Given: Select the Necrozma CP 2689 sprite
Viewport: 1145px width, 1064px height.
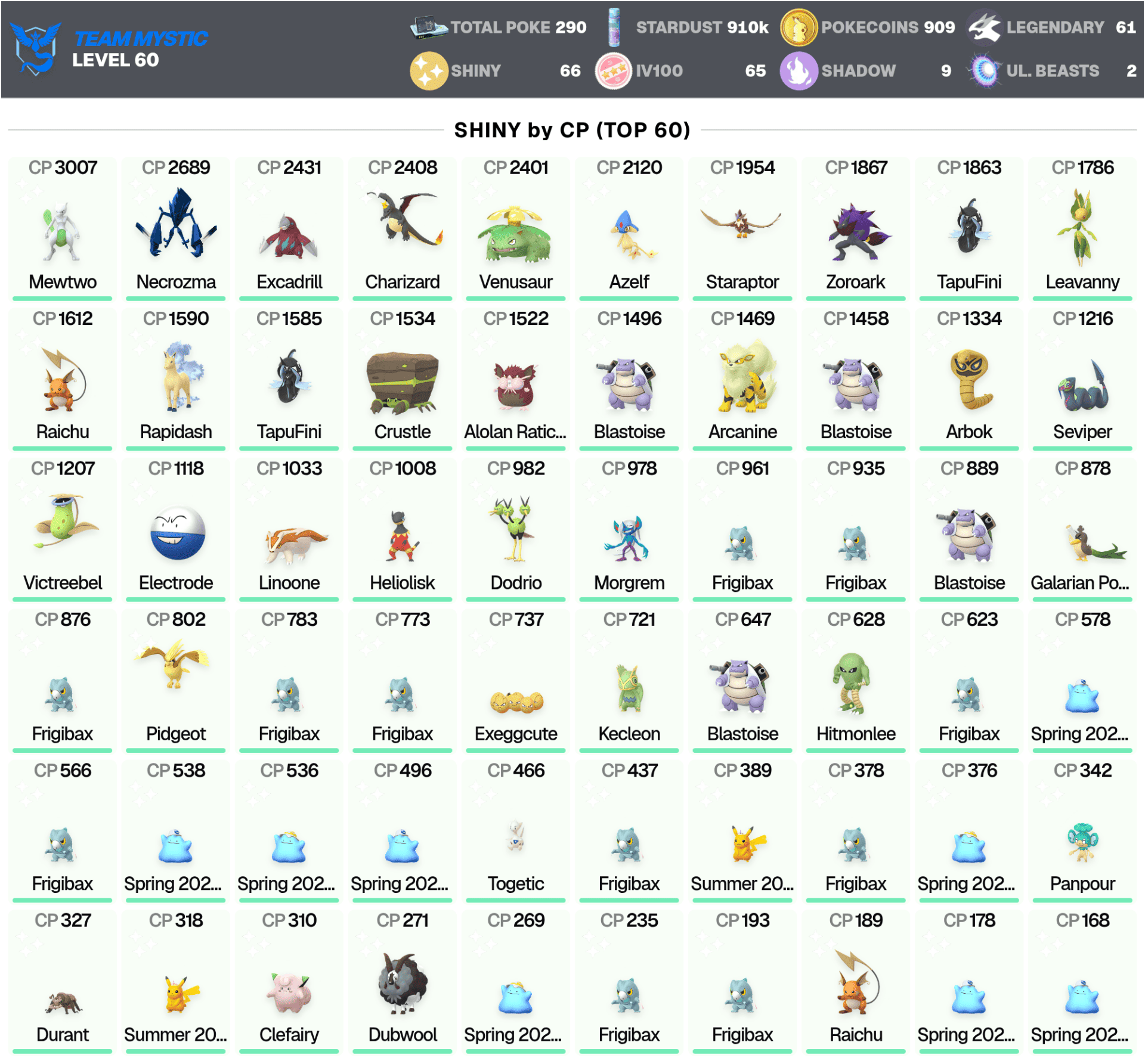Looking at the screenshot, I should [x=175, y=222].
